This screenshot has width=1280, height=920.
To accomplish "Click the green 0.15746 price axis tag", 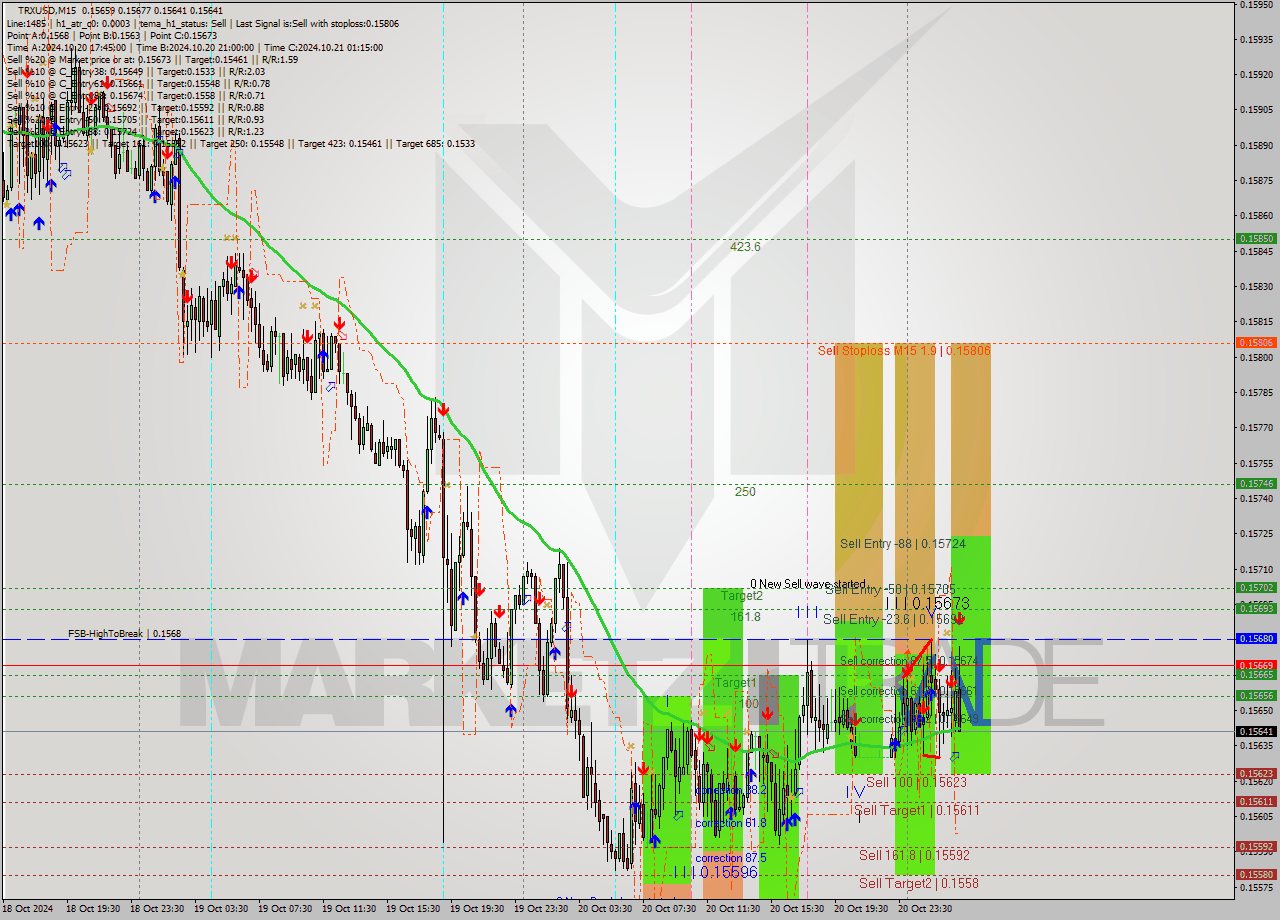I will point(1256,484).
